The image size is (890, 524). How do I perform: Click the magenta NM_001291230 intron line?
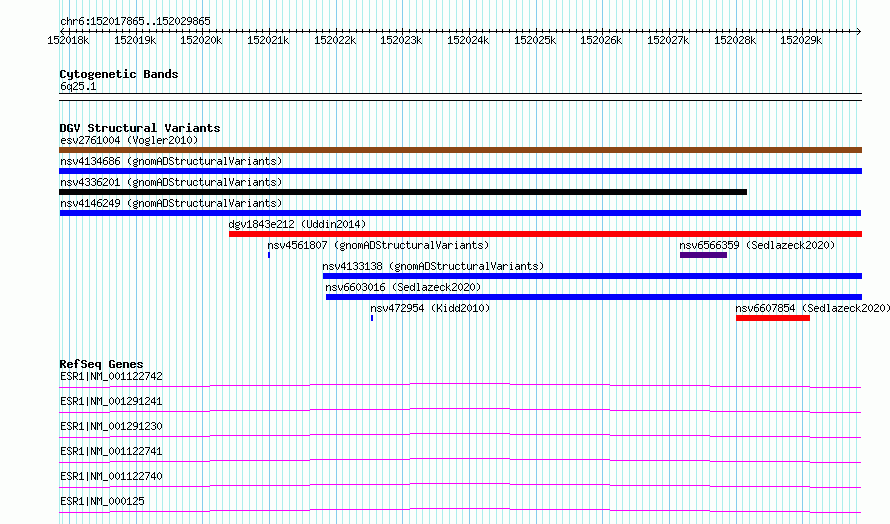460,435
